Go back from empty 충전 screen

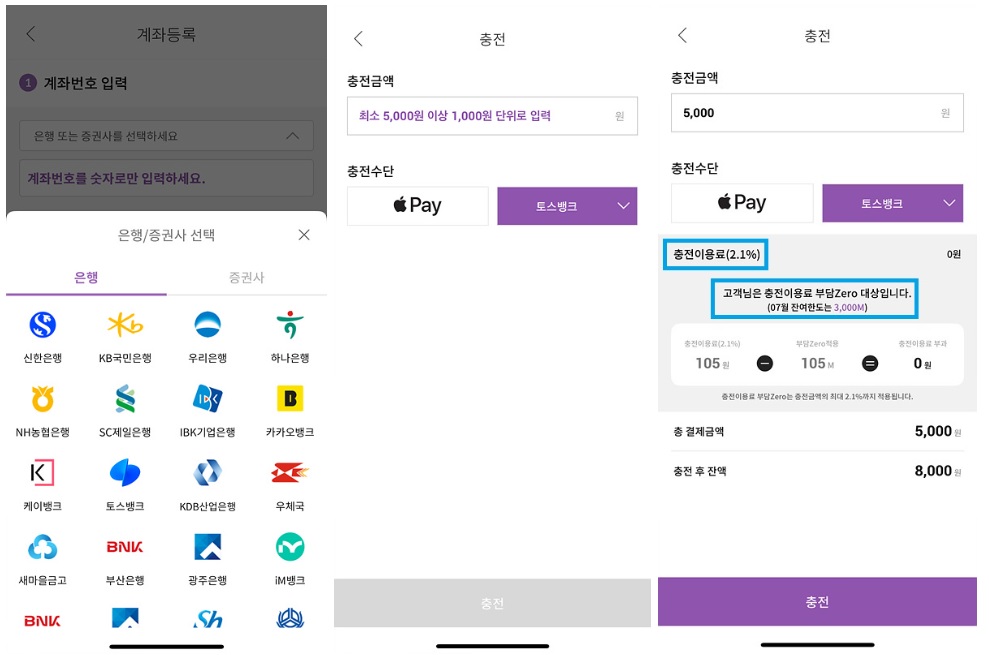click(x=358, y=39)
